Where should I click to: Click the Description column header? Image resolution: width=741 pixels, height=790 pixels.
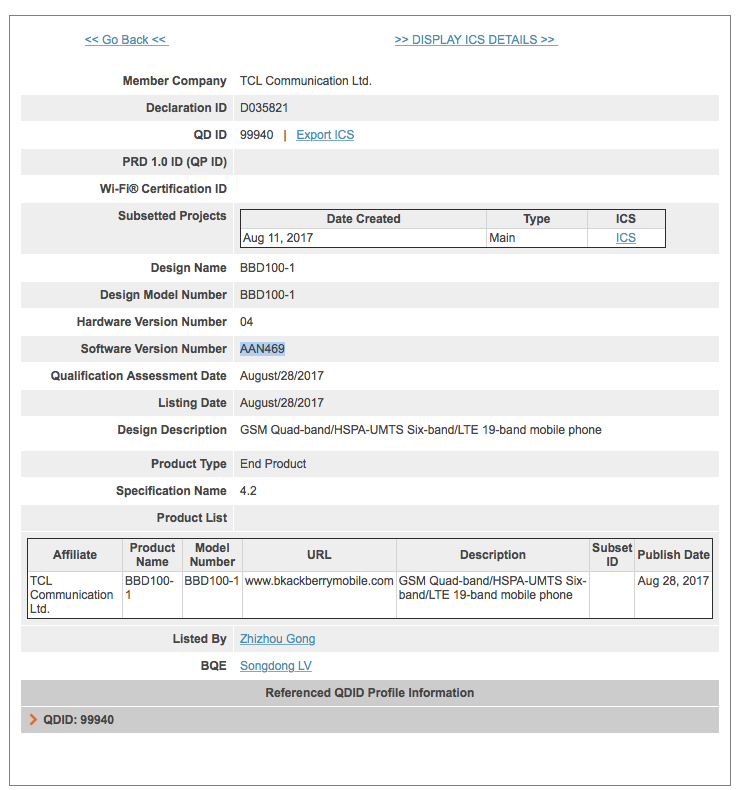tap(493, 555)
